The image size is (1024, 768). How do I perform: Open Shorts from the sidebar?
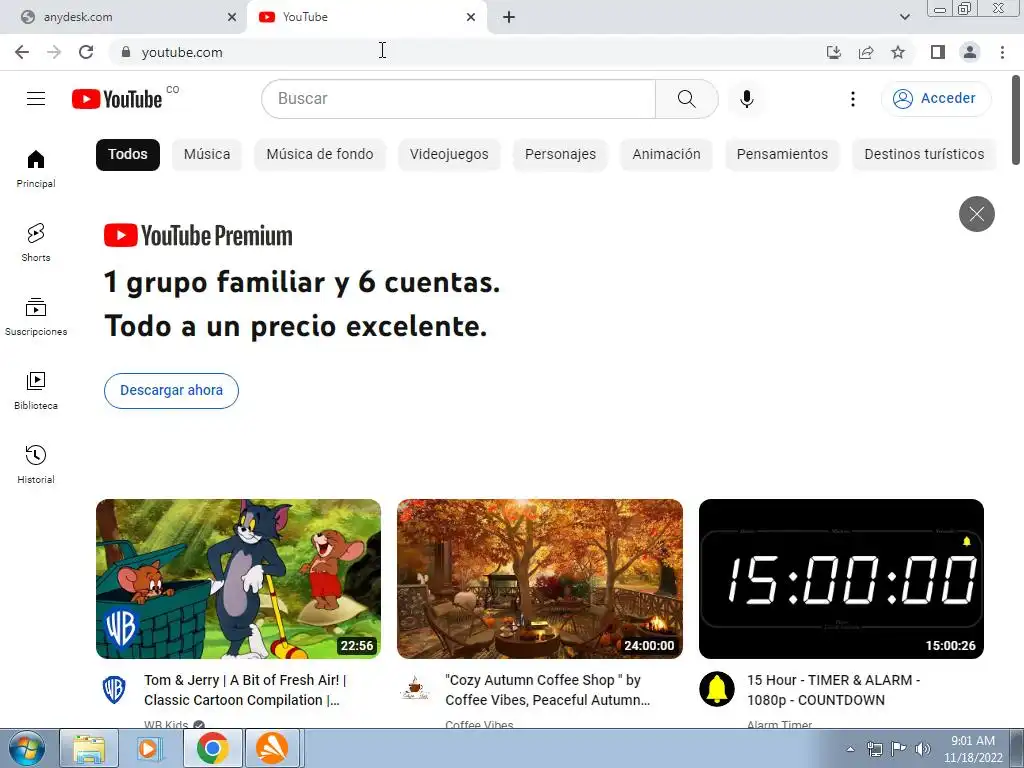[36, 242]
